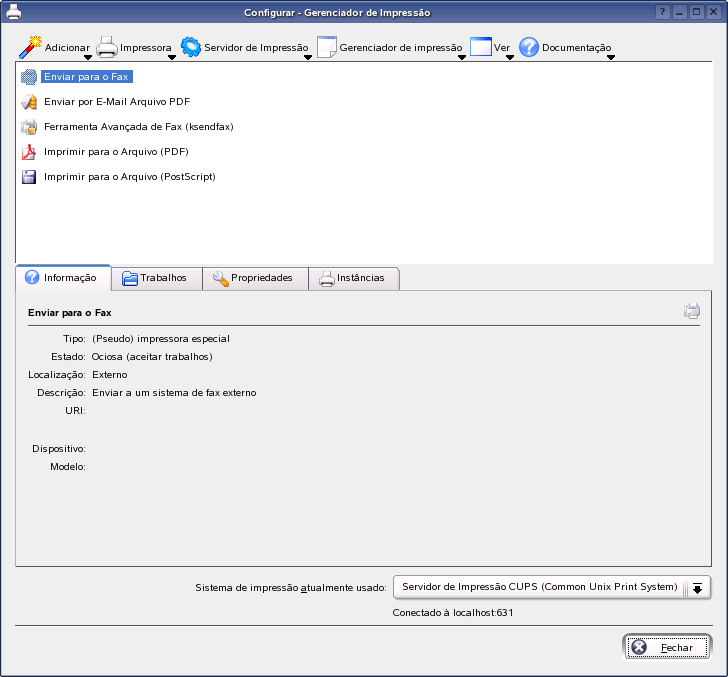Select Enviar por E-Mail Arquivo PDF

(x=117, y=102)
